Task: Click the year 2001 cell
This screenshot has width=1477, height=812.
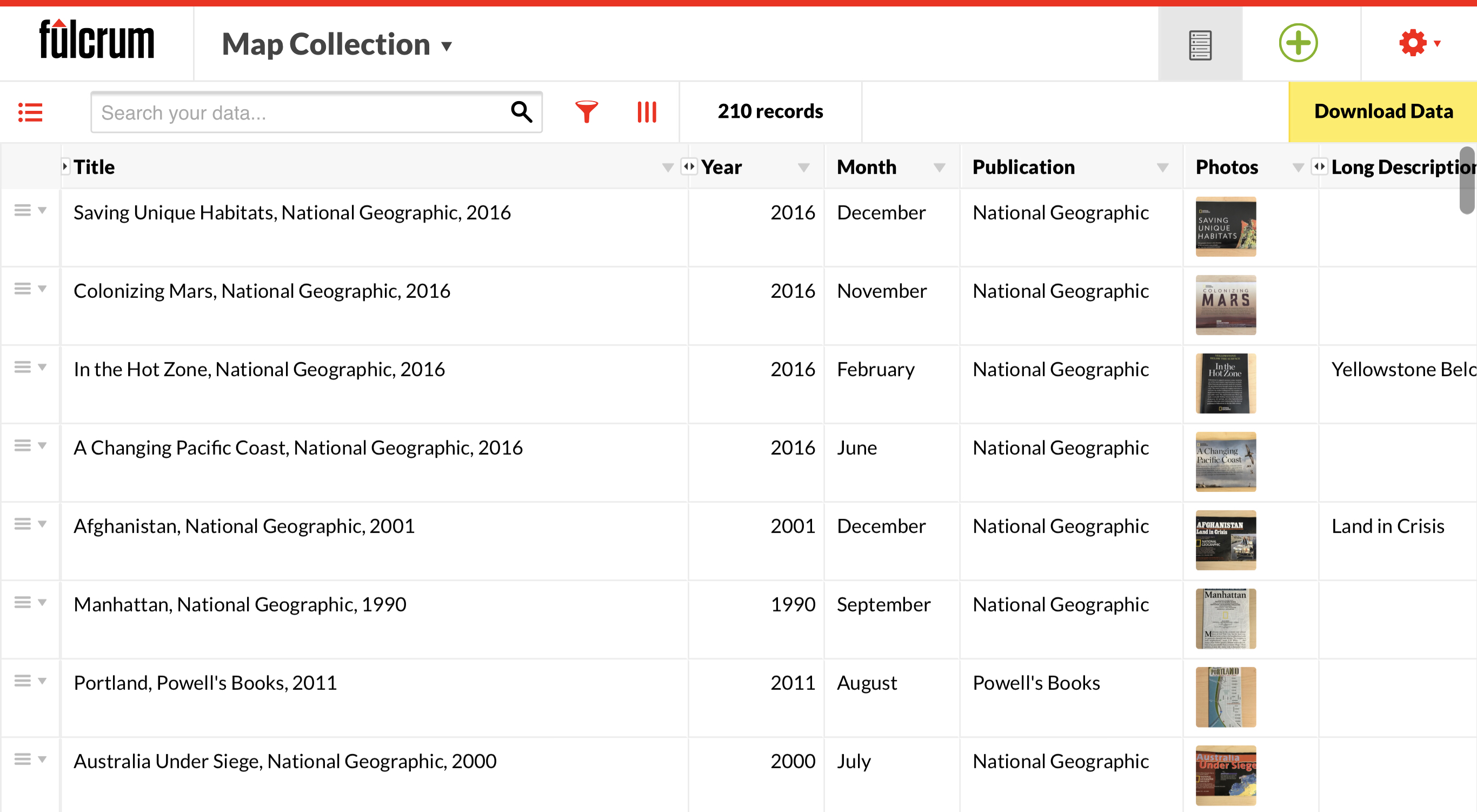Action: (x=793, y=527)
